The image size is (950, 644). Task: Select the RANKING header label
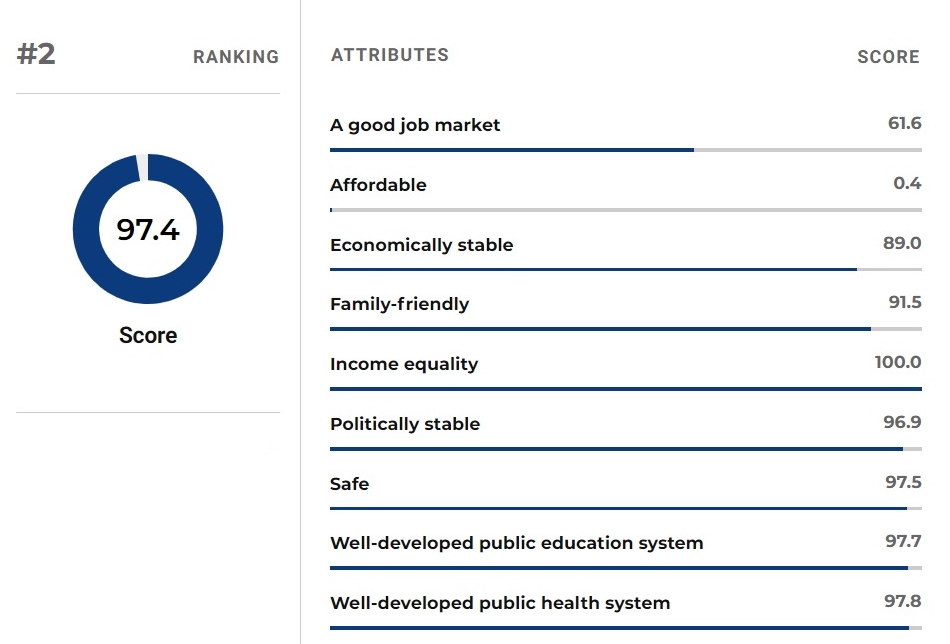[236, 57]
